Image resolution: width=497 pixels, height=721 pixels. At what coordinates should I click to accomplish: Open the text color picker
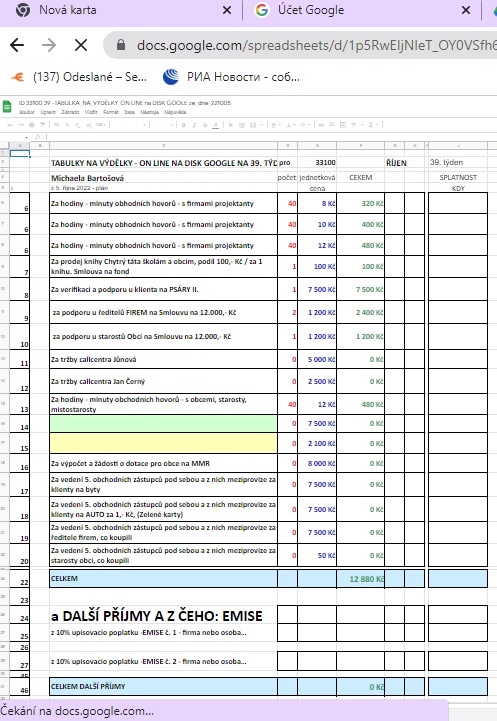[x=216, y=125]
